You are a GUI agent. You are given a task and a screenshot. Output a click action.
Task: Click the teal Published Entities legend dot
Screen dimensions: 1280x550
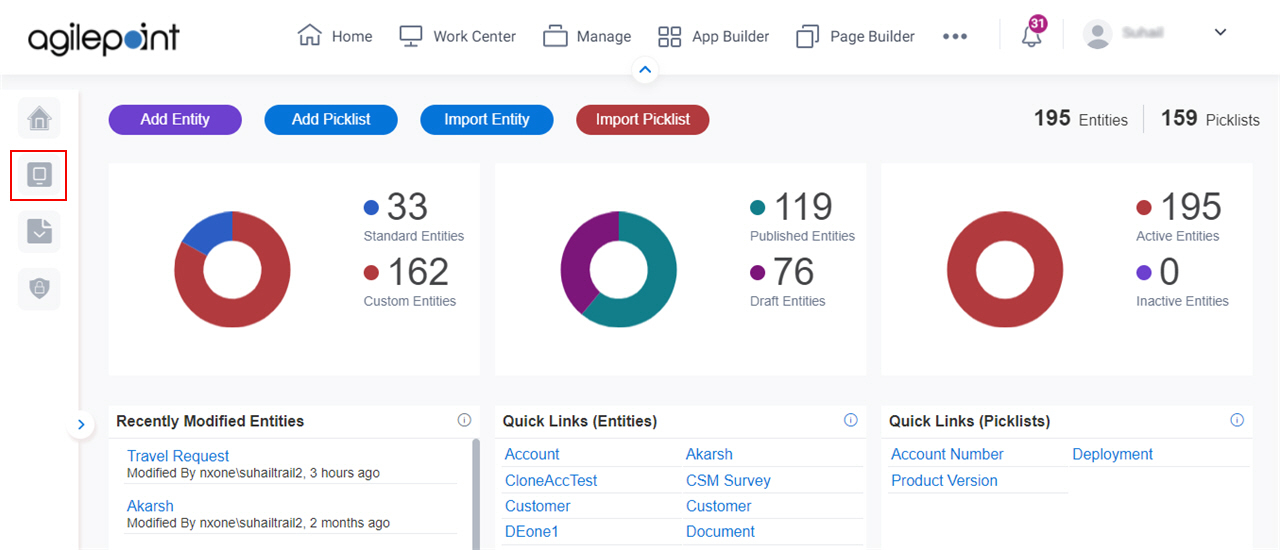click(x=757, y=208)
